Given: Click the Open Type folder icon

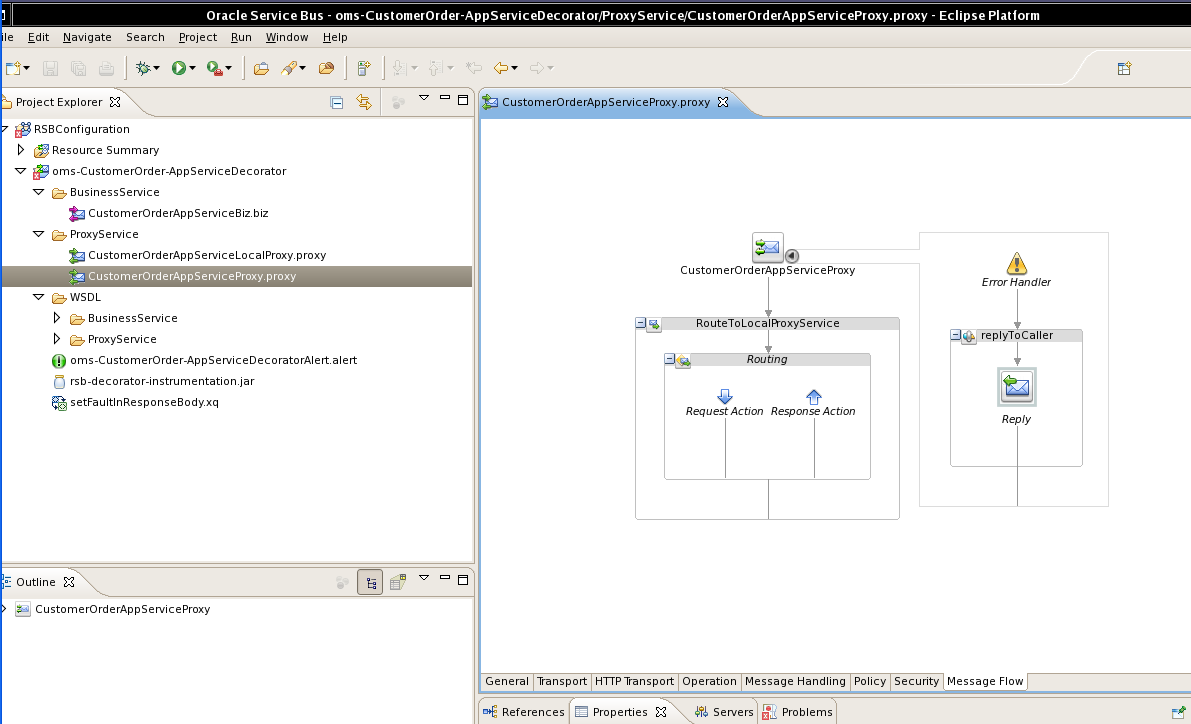Looking at the screenshot, I should click(261, 68).
